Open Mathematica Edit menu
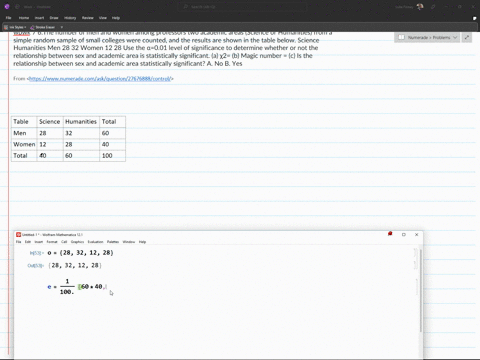The image size is (480, 360). point(28,242)
